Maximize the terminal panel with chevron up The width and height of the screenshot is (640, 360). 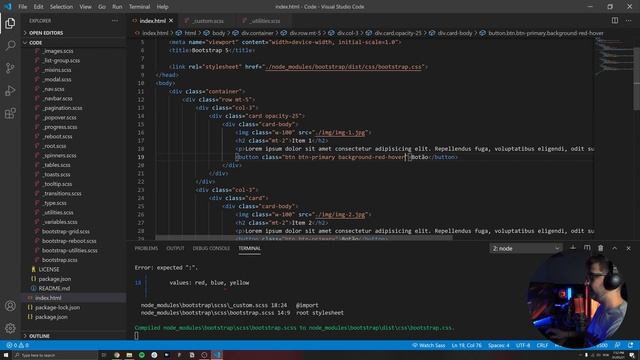[x=614, y=248]
